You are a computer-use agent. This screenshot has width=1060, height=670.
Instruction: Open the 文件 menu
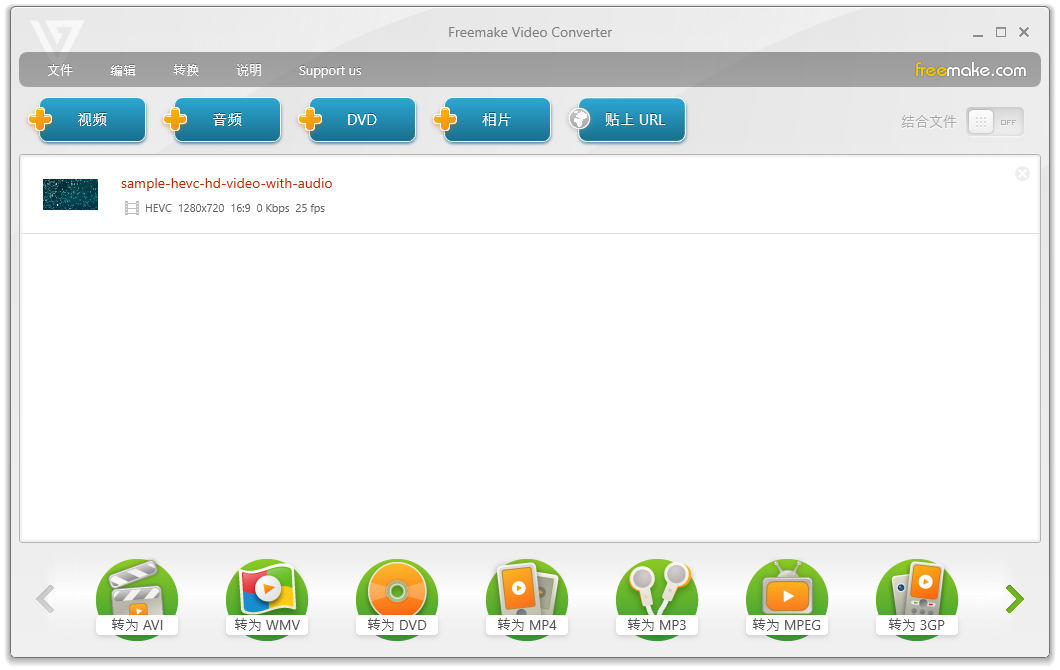[x=60, y=71]
